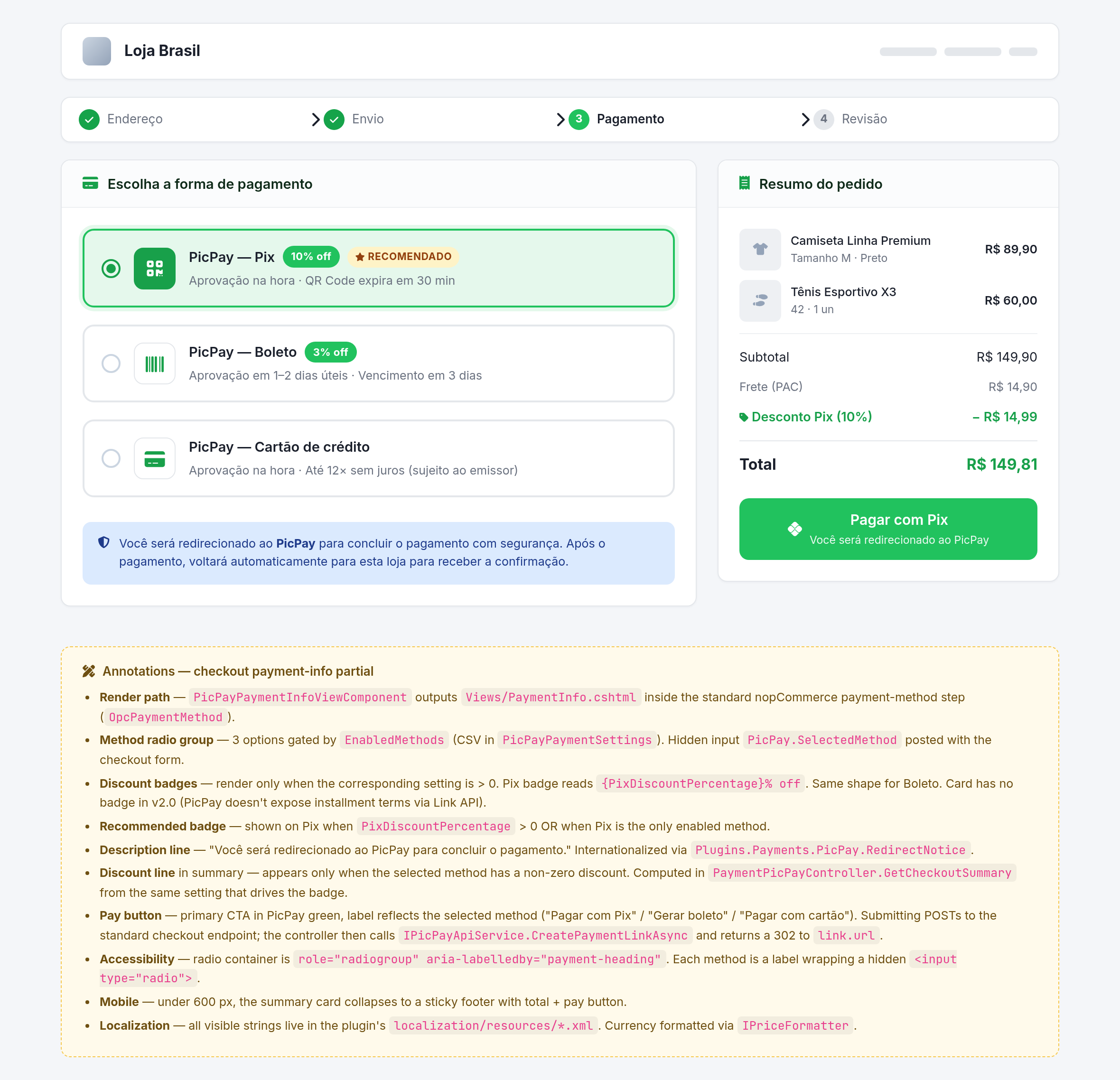Click the chevron arrow after Envio step
The width and height of the screenshot is (1120, 1080).
click(x=560, y=119)
